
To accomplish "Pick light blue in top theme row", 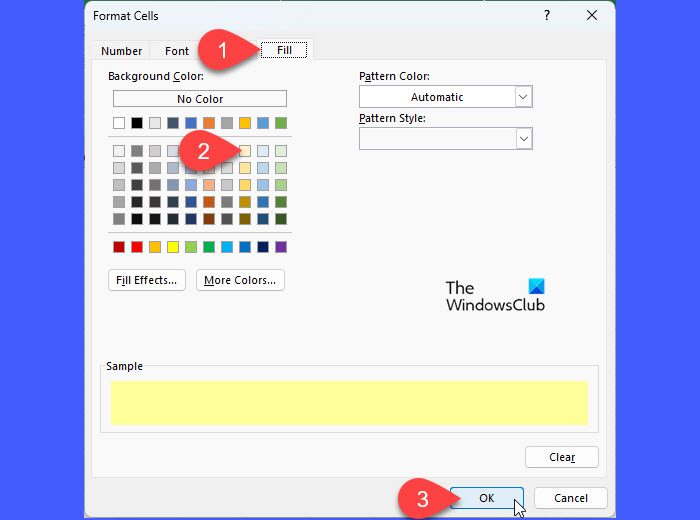I will (263, 123).
